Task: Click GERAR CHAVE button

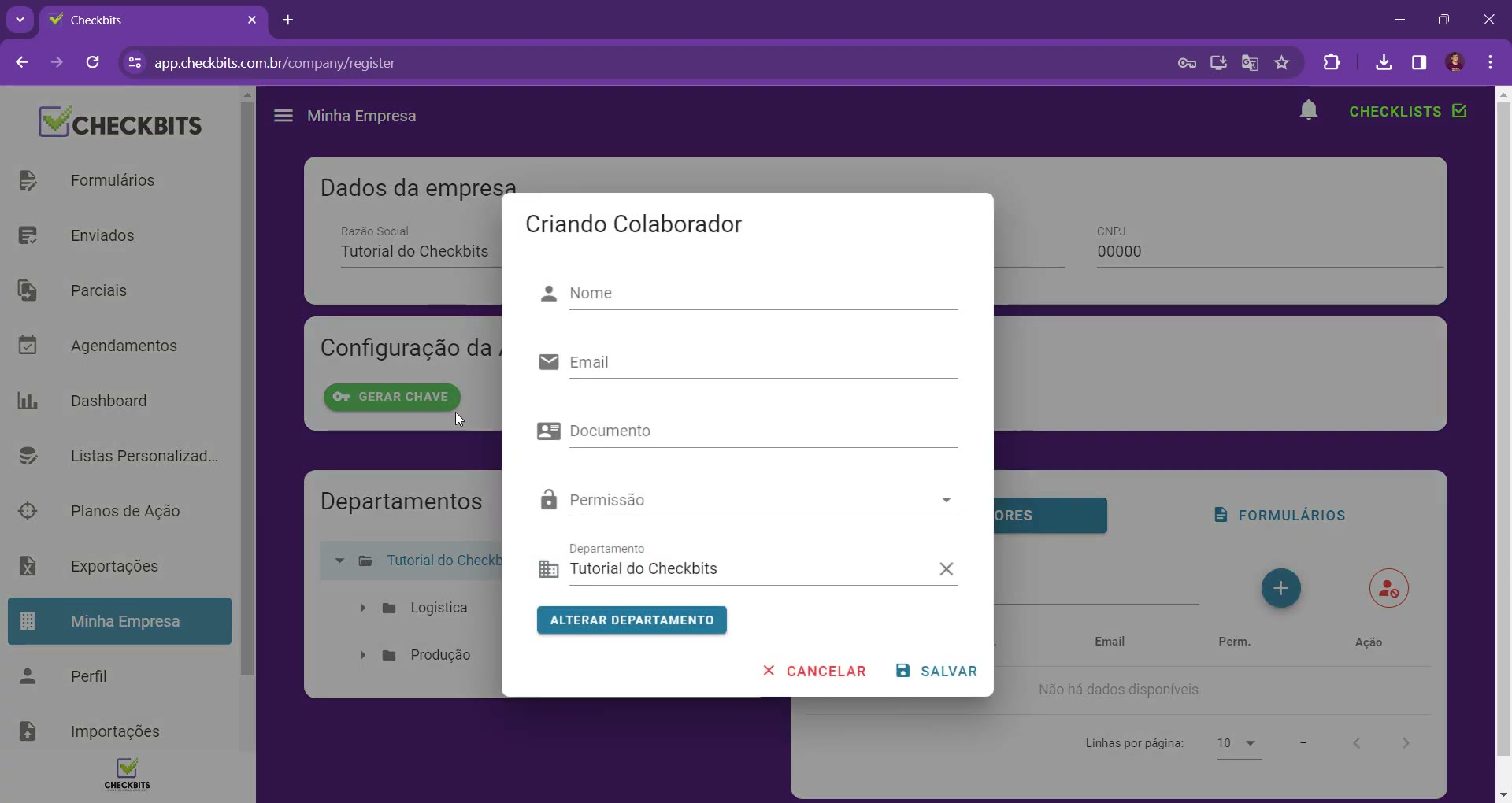Action: tap(391, 397)
